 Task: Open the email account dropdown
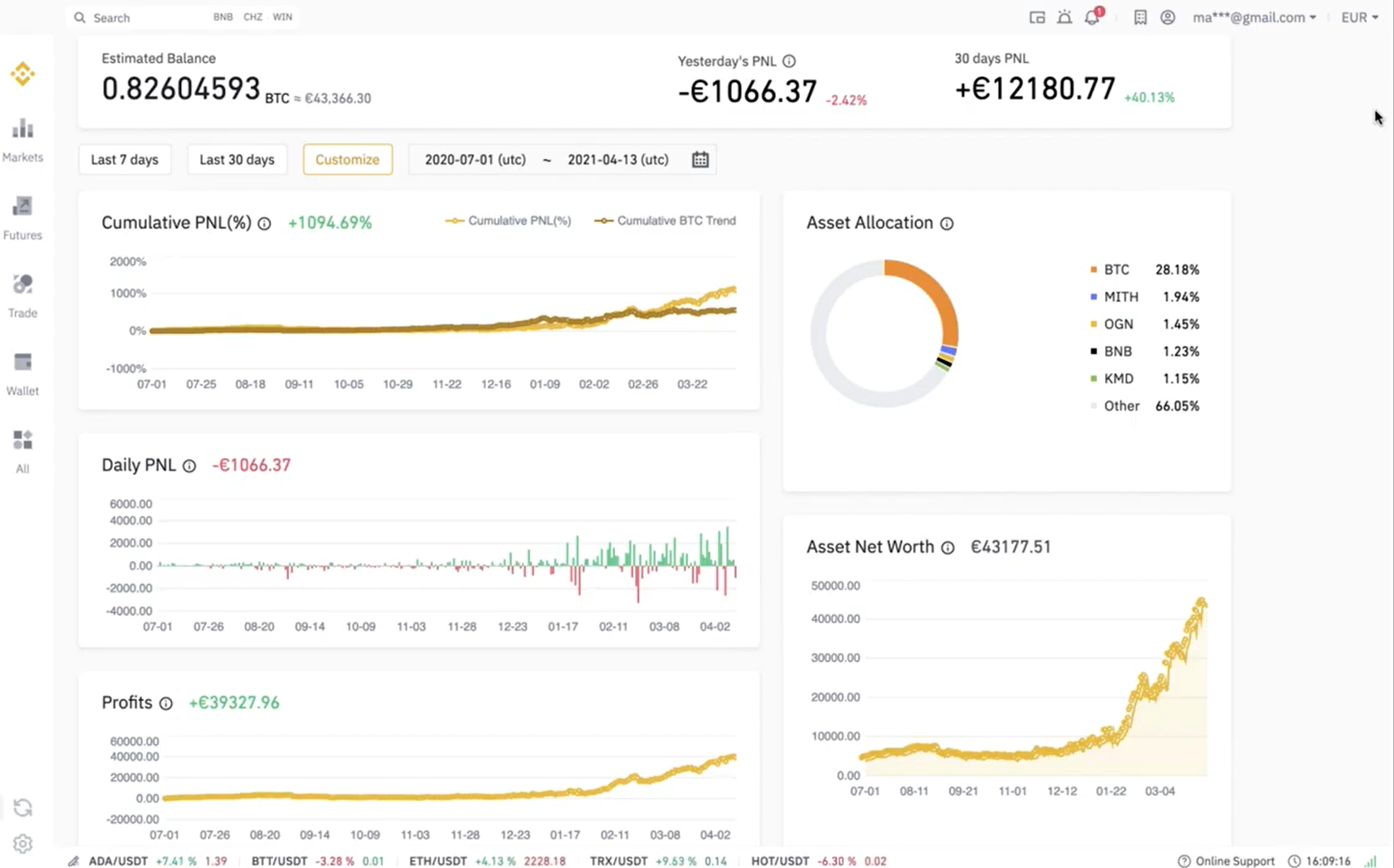pos(1253,17)
